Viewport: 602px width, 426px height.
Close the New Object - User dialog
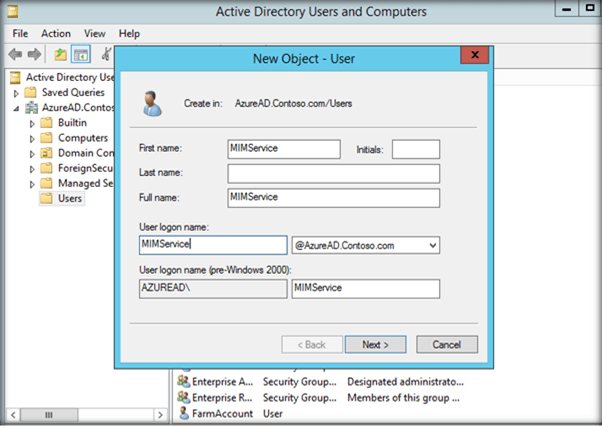[x=475, y=55]
